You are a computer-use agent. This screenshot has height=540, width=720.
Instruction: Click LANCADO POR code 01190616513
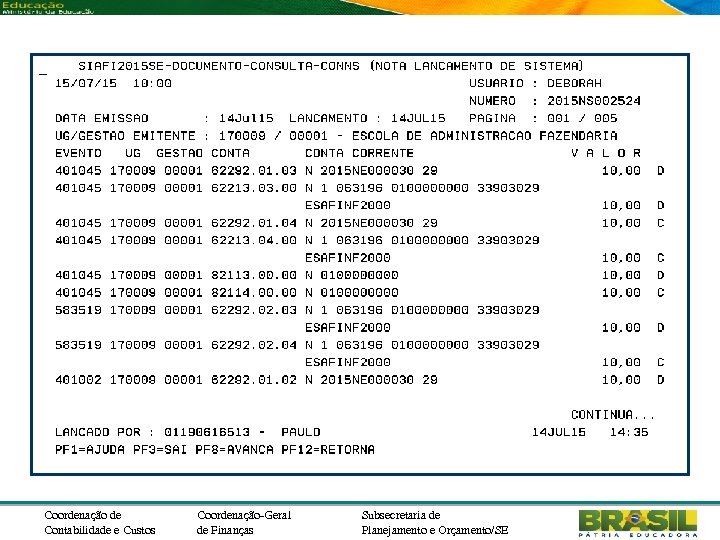[207, 432]
